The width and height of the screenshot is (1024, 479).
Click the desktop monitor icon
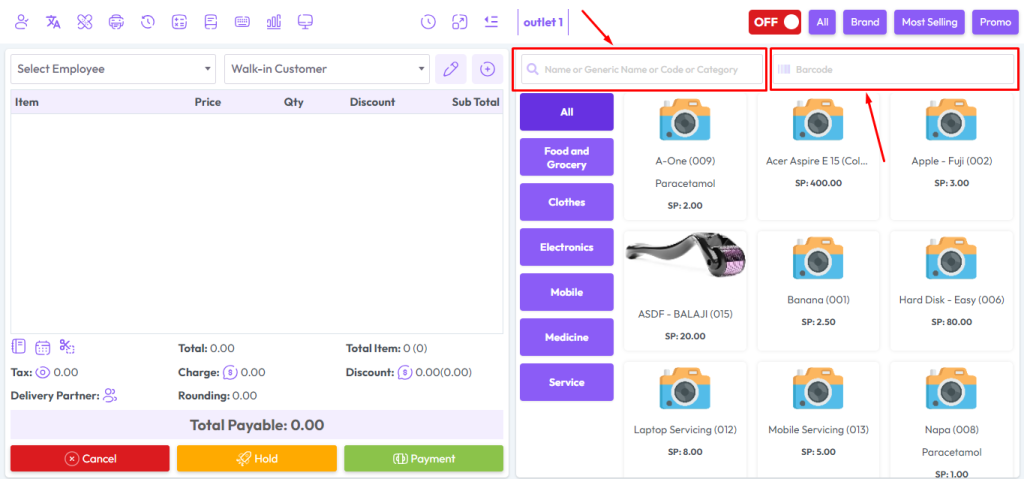pos(304,22)
